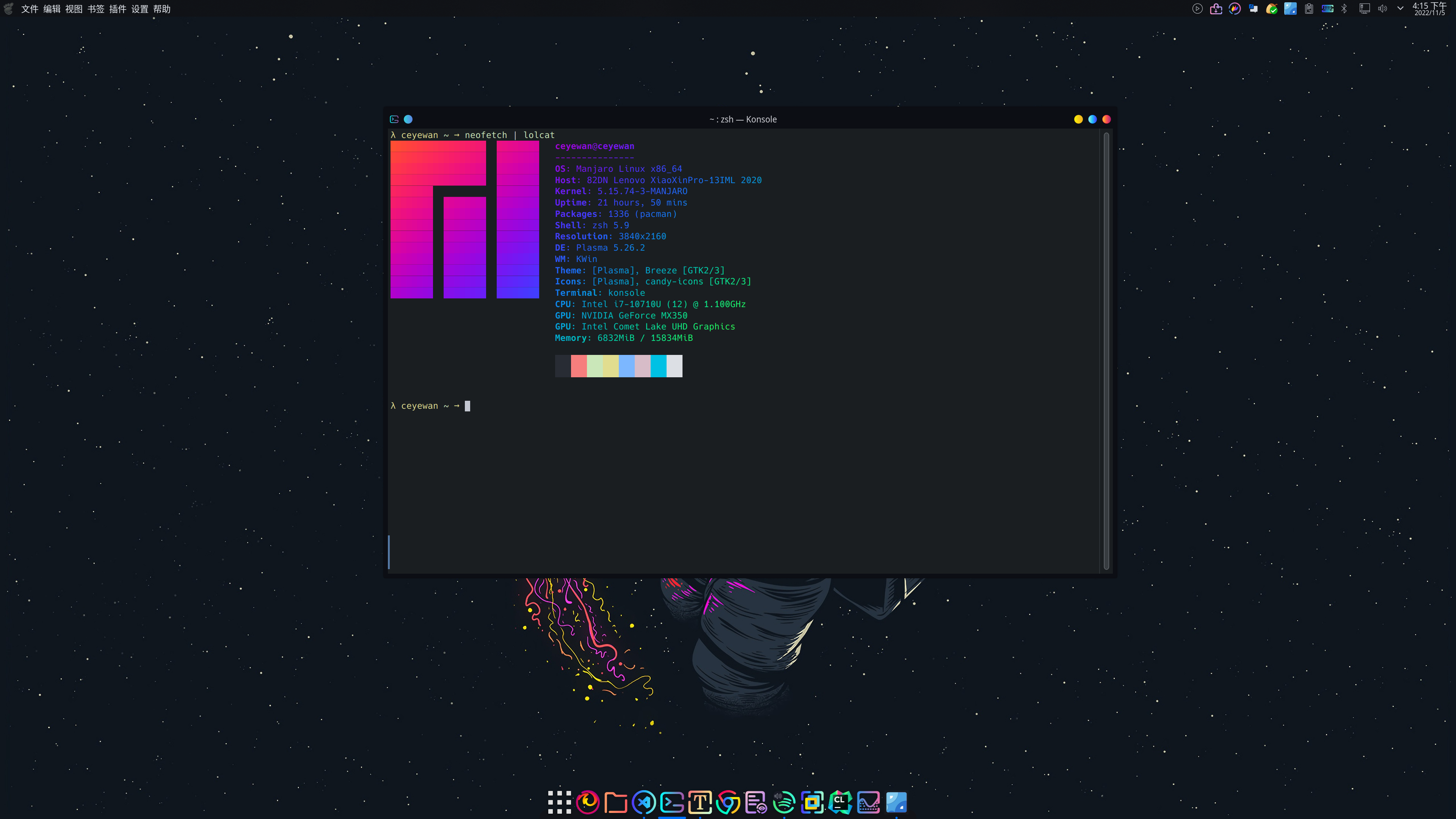
Task: Click the Konsole vertical scrollbar
Action: 1106,350
